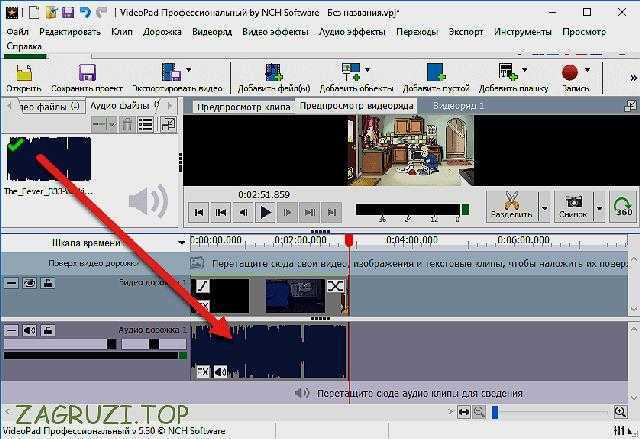
Task: Click fade icon on first video clip
Action: tap(202, 286)
